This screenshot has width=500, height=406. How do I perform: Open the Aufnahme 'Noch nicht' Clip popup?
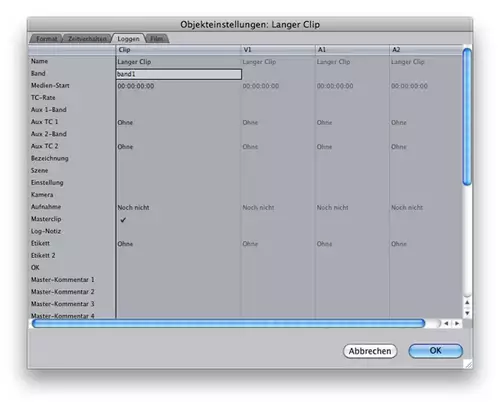tap(133, 207)
